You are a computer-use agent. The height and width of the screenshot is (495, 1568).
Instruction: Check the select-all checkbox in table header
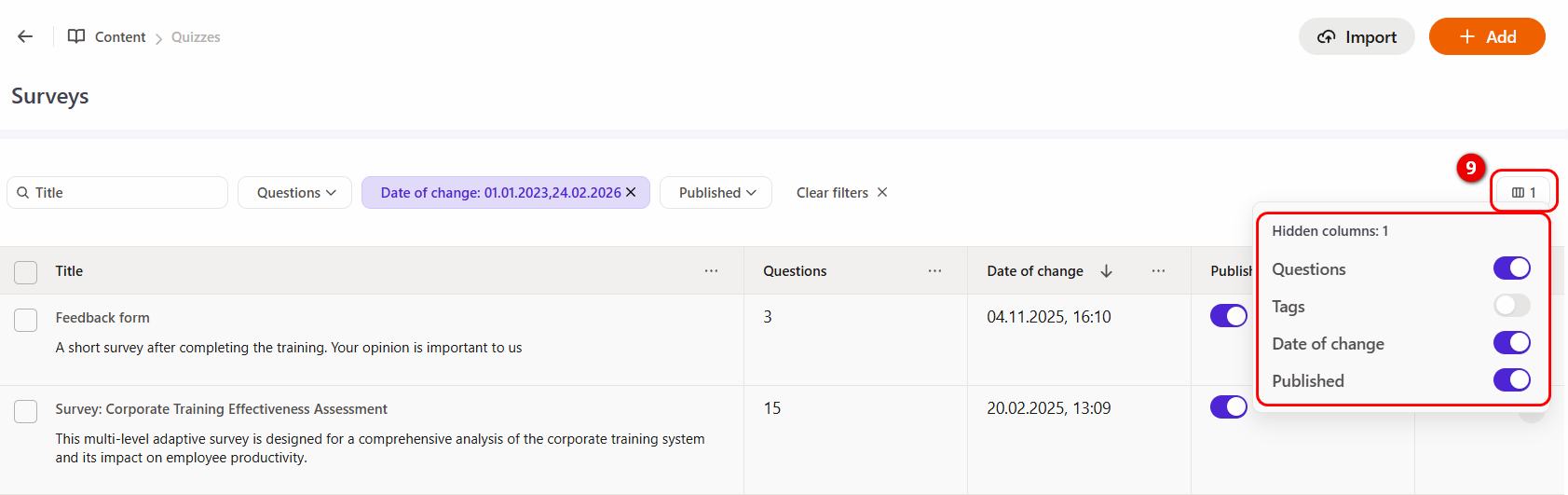coord(26,272)
